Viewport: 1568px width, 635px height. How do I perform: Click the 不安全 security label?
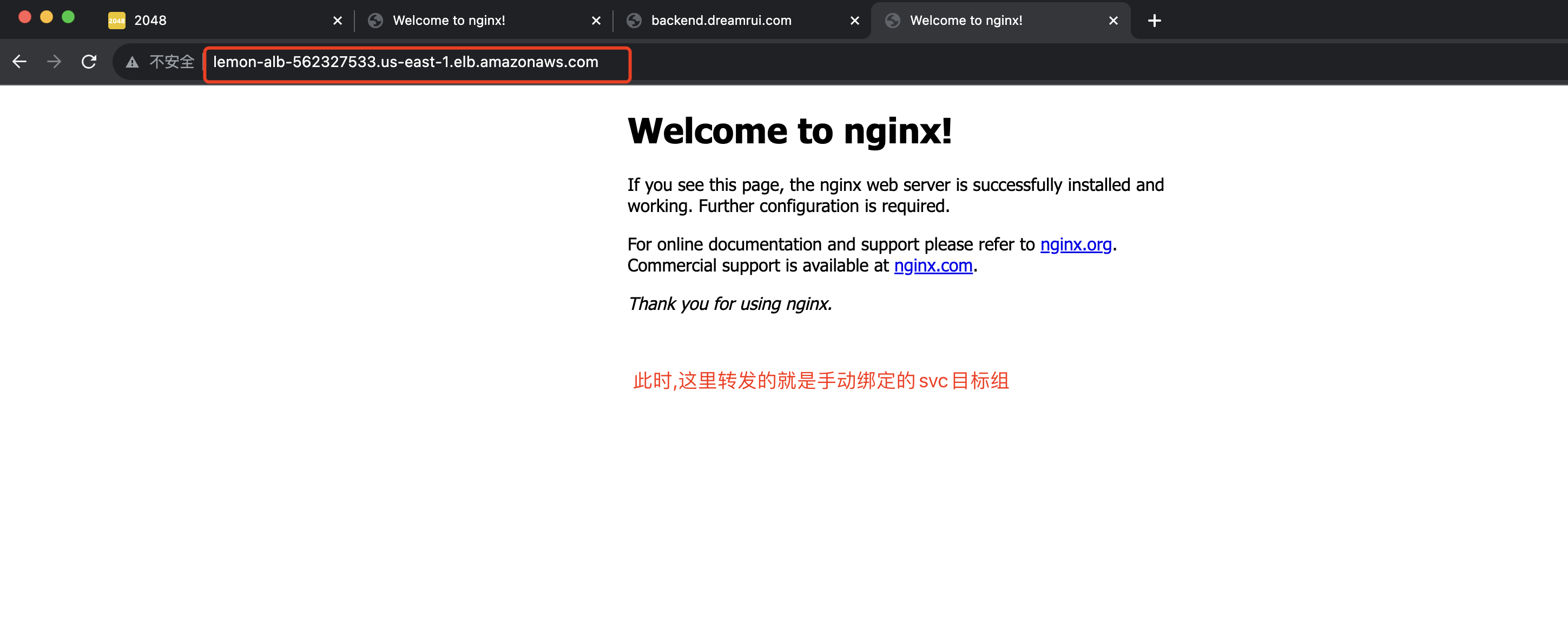tap(172, 62)
